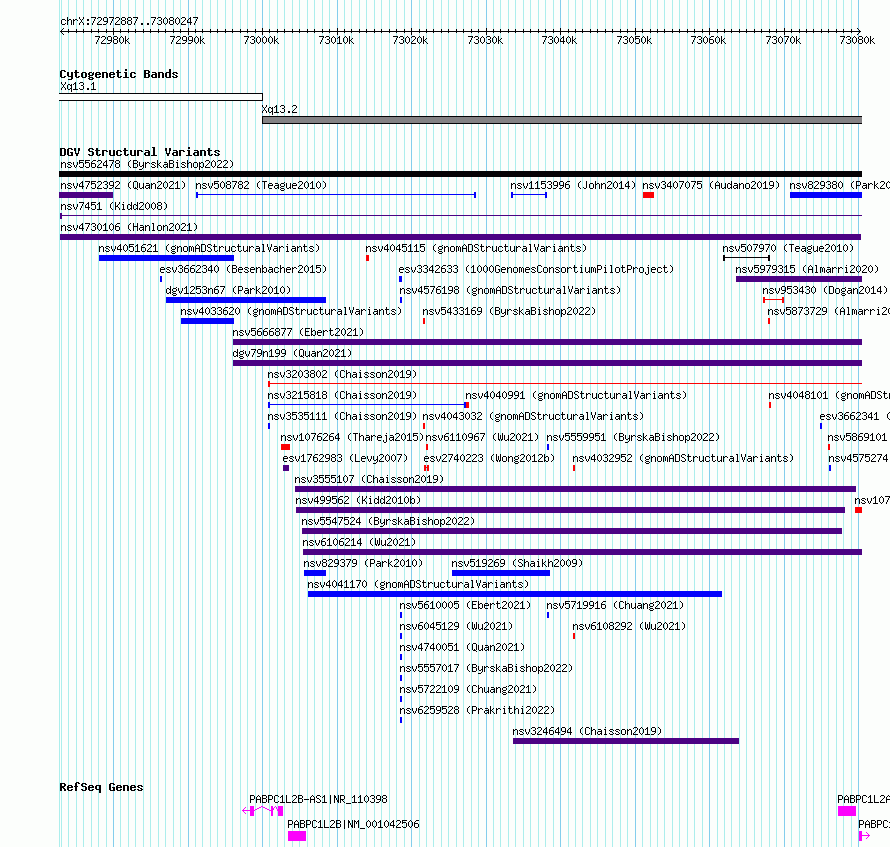The height and width of the screenshot is (847, 890).
Task: Click the 73040k ruler position label
Action: [559, 41]
